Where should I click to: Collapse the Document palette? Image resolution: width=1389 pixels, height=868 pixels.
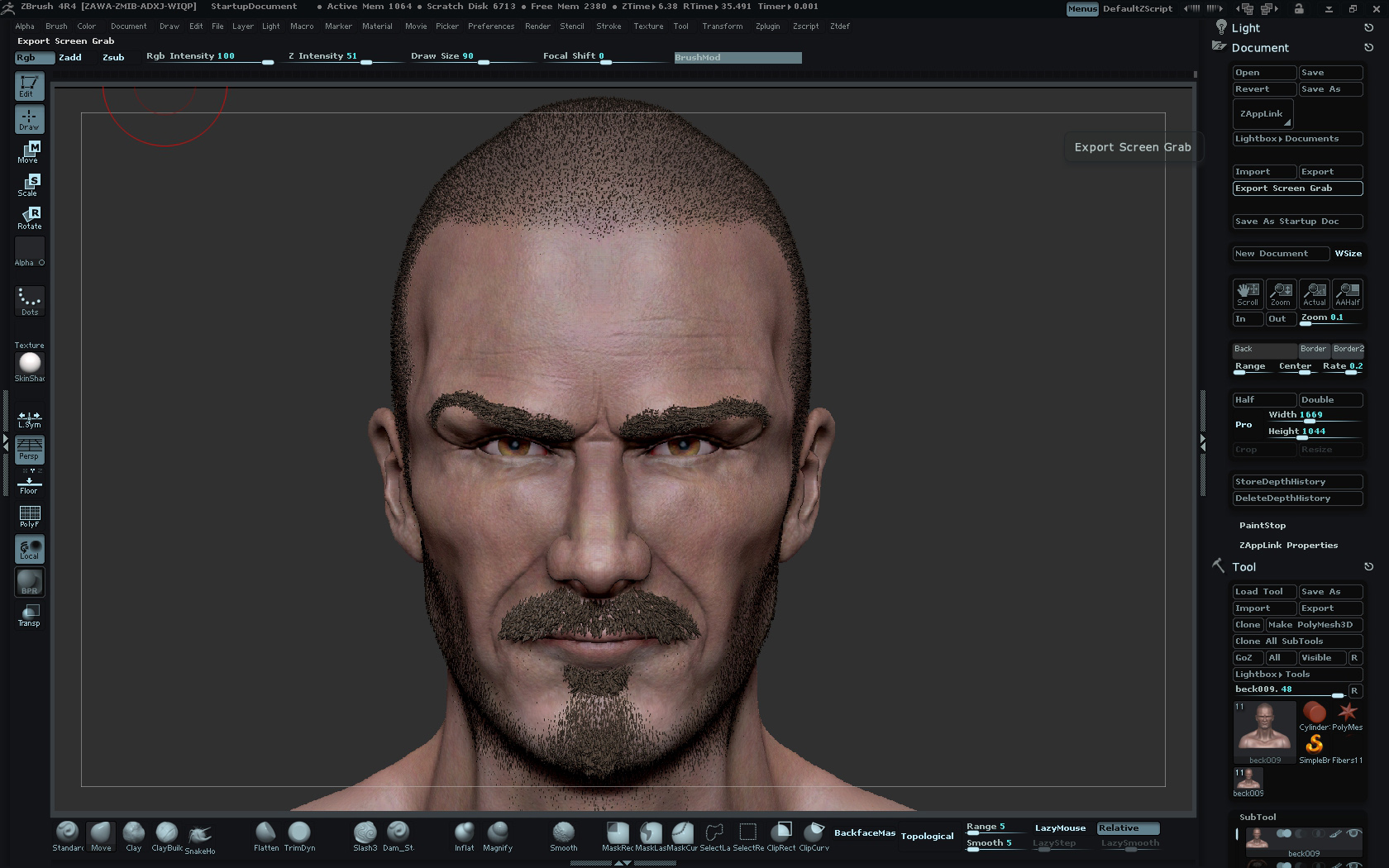click(1260, 48)
